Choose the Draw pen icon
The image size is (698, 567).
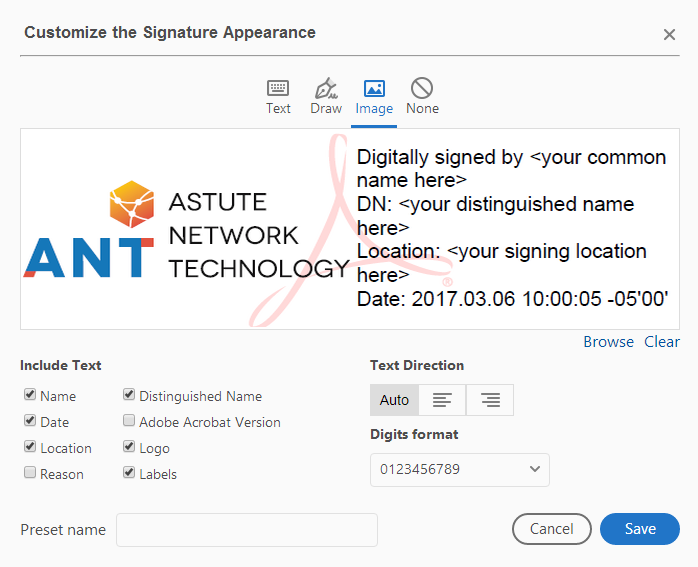[x=326, y=89]
